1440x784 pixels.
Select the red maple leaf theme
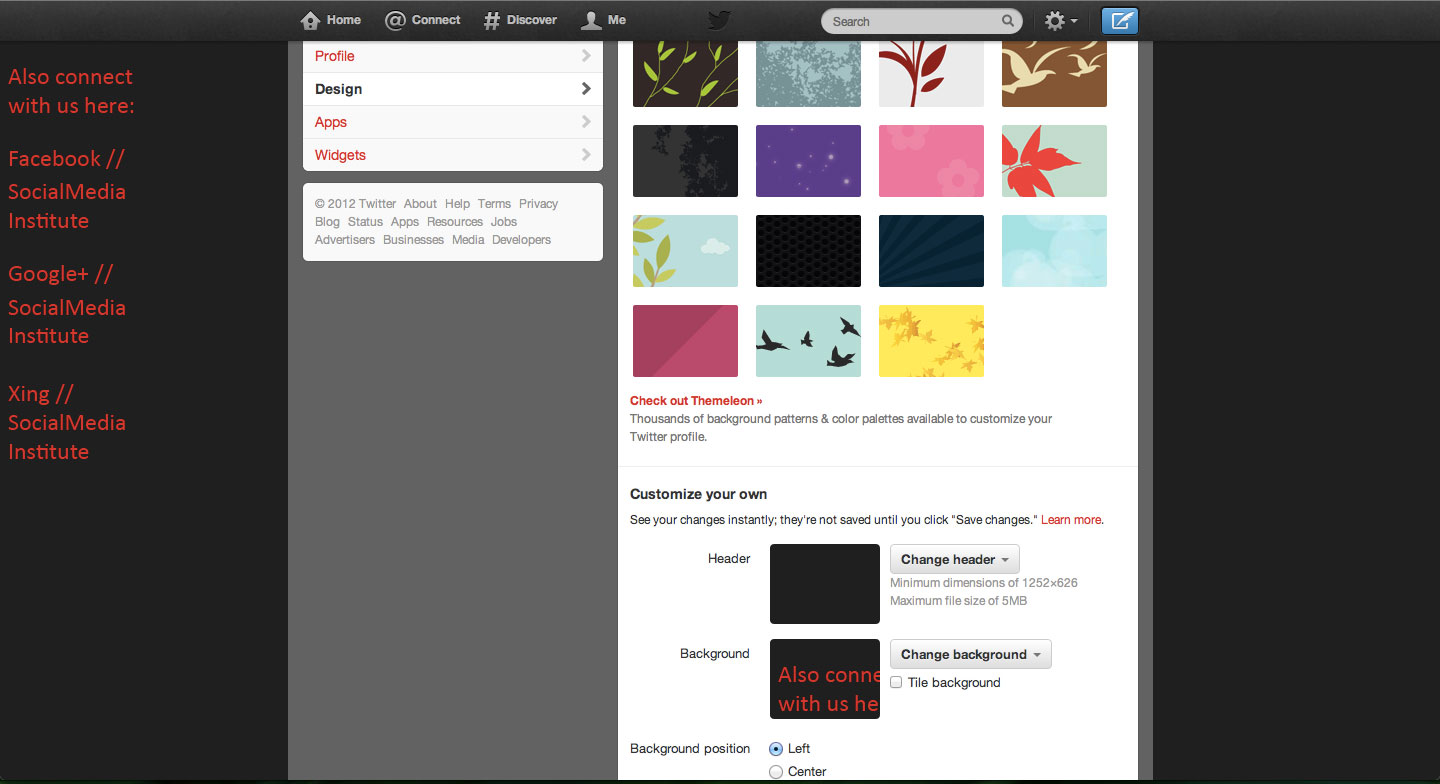point(1054,161)
